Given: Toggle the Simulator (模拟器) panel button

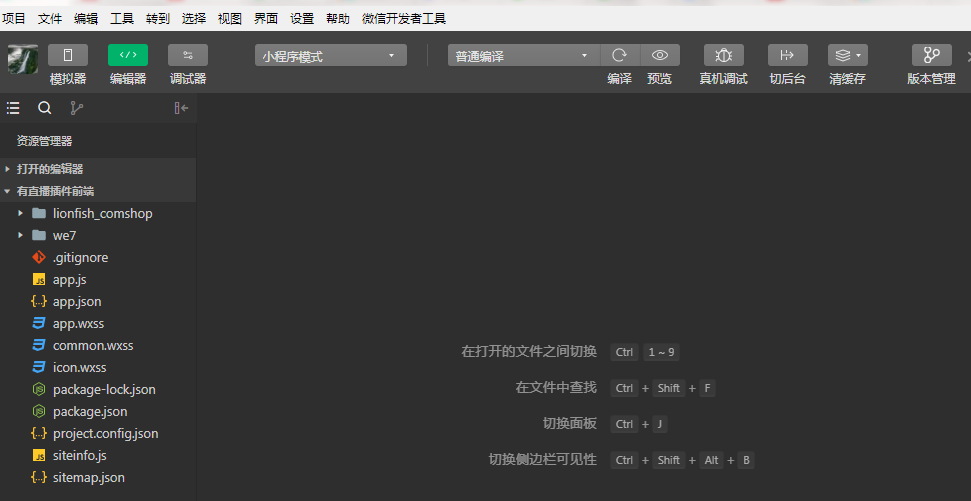Looking at the screenshot, I should tap(67, 55).
